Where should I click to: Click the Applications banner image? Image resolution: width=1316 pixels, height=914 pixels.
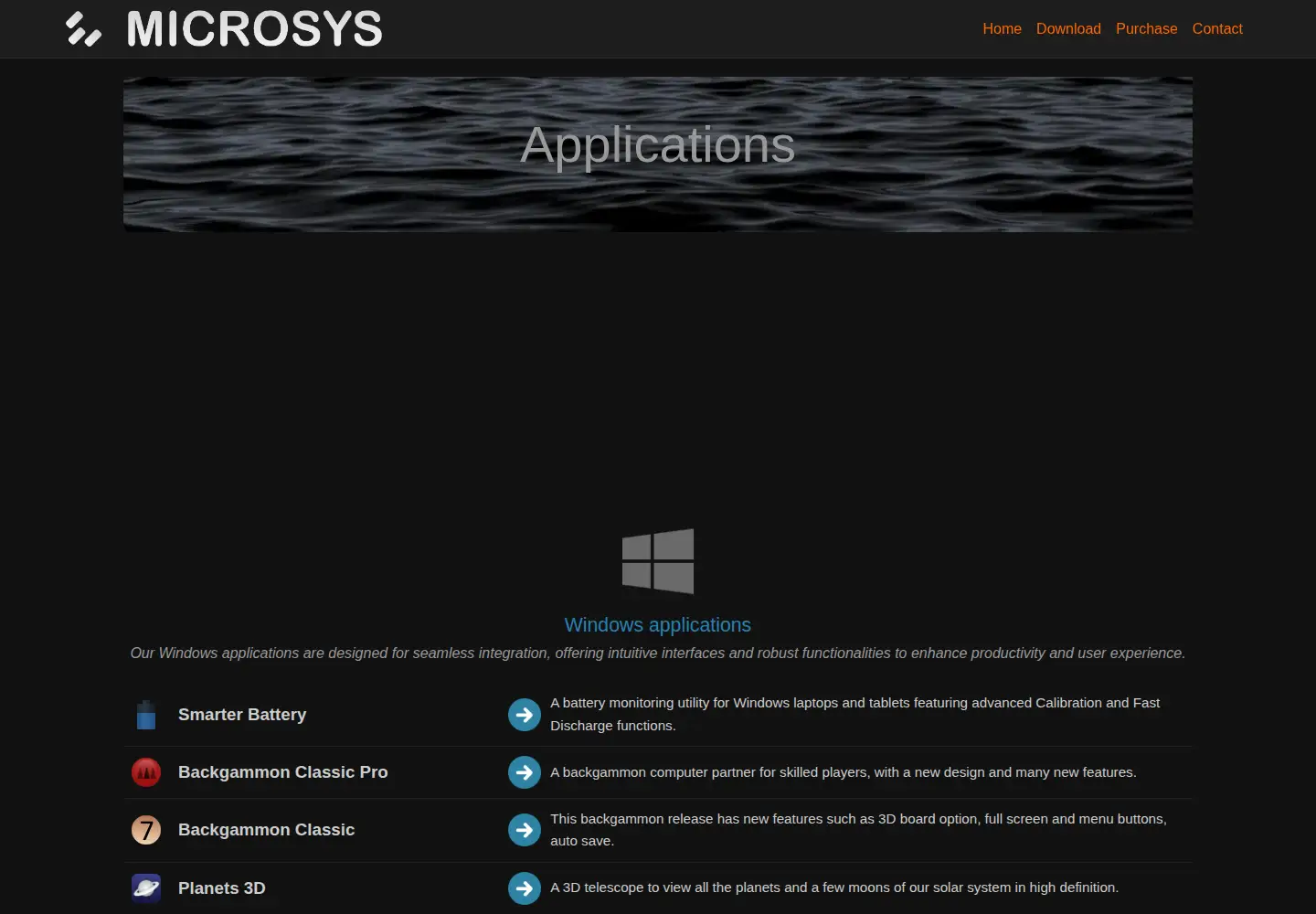(658, 154)
